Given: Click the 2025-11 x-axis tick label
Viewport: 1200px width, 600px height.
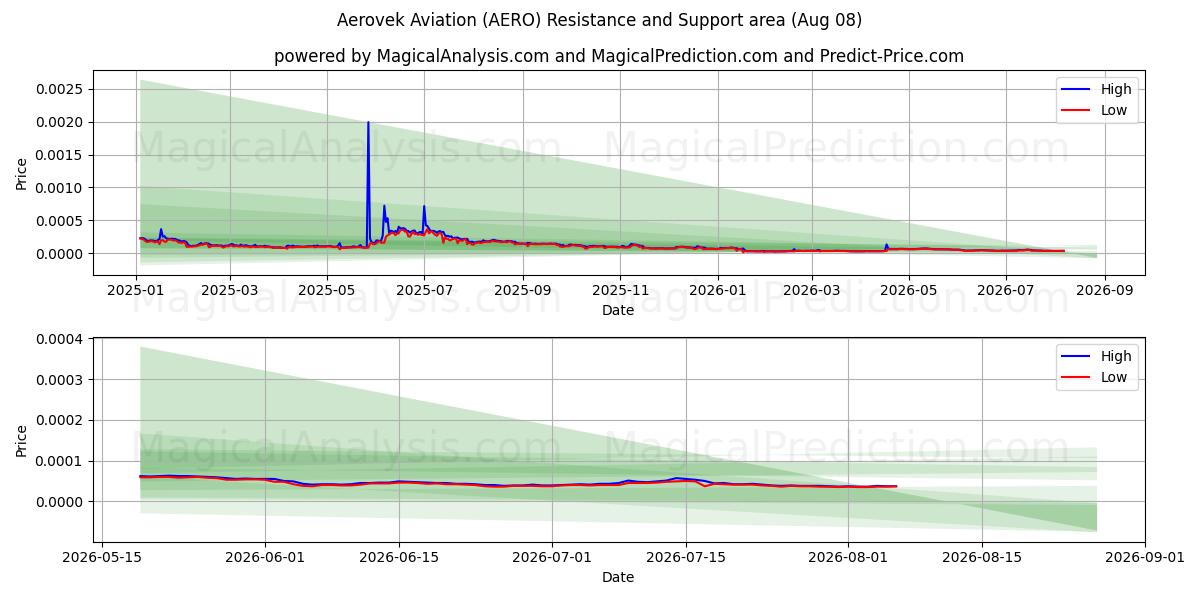Looking at the screenshot, I should [x=620, y=291].
